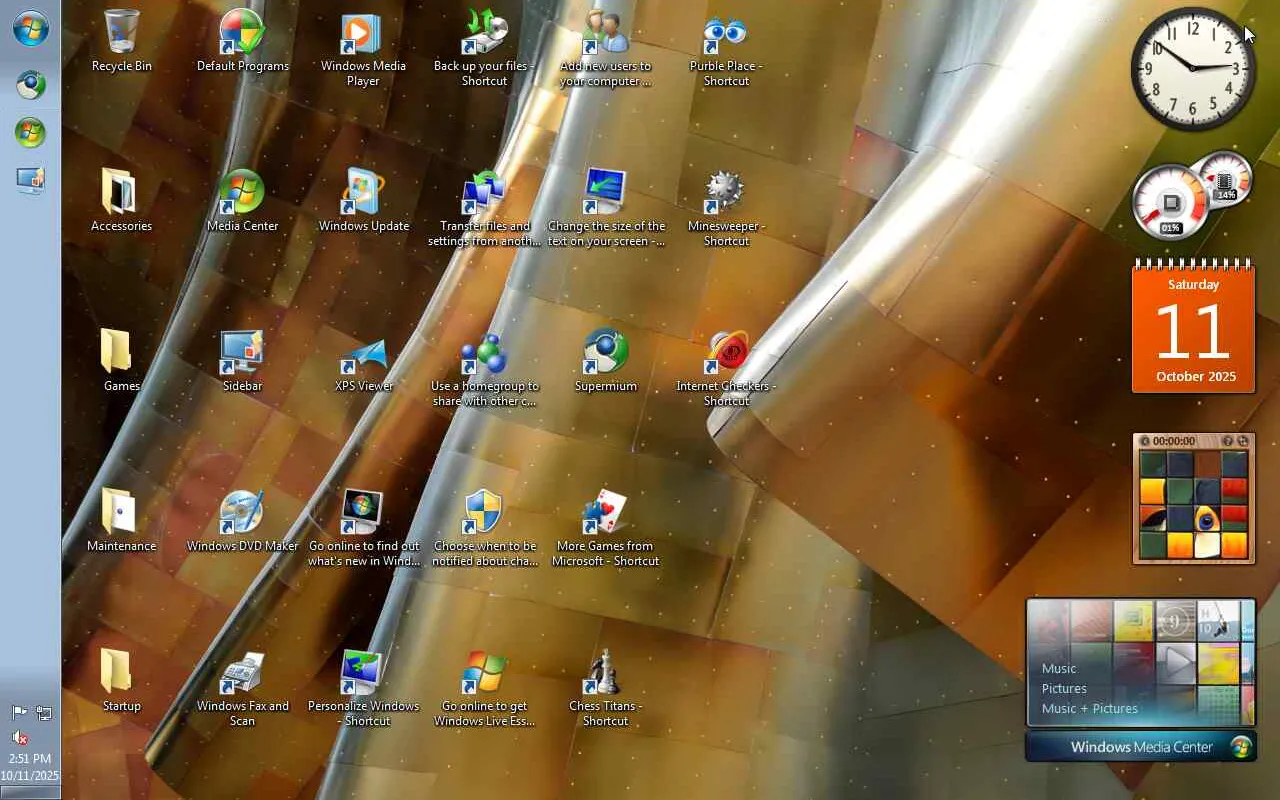Open the Start menu orb
This screenshot has height=800, width=1280.
point(30,28)
